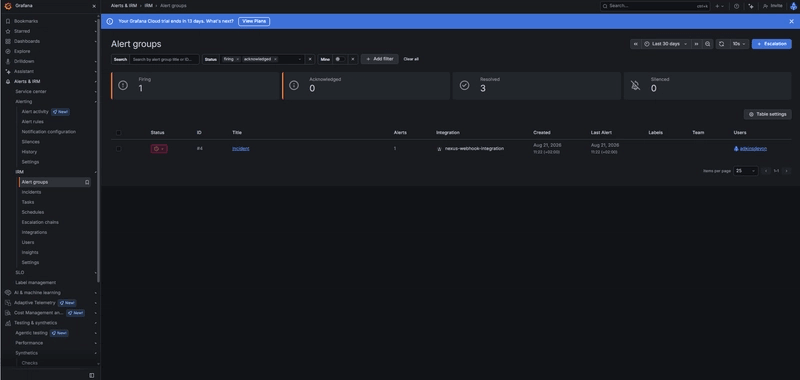Click the Drilldown icon in sidebar
Viewport: 800px width, 380px height.
pos(8,61)
